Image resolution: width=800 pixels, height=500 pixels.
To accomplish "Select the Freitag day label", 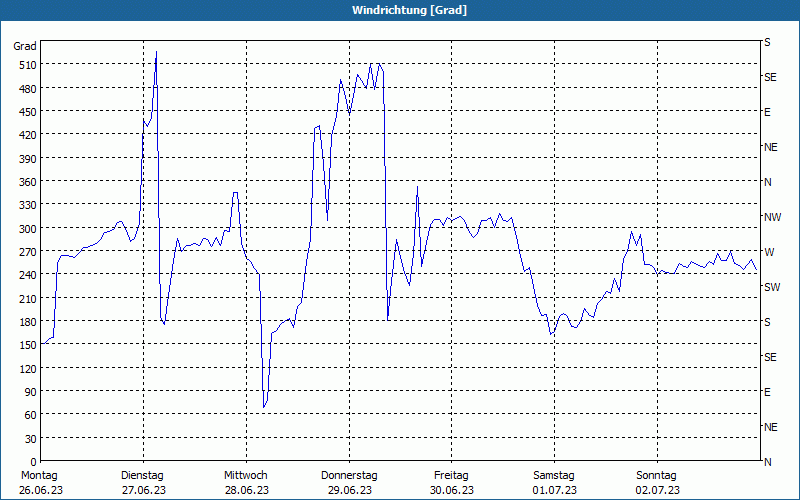I will coord(451,476).
